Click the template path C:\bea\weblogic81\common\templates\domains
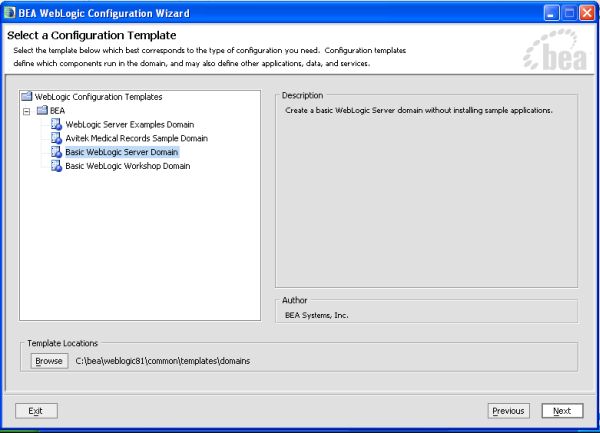This screenshot has width=600, height=433. [x=163, y=361]
